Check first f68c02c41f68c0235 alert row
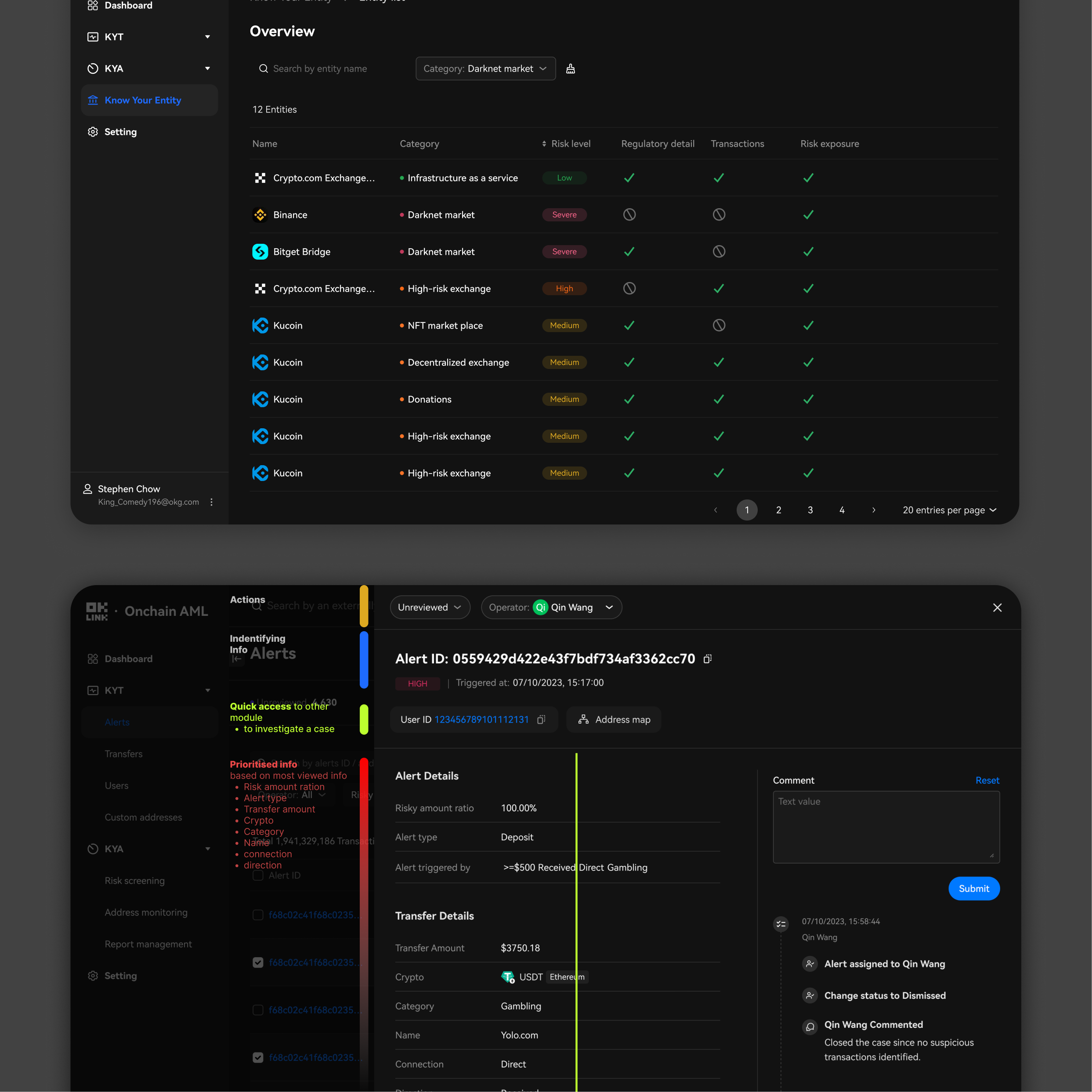This screenshot has height=1092, width=1092. pyautogui.click(x=258, y=915)
